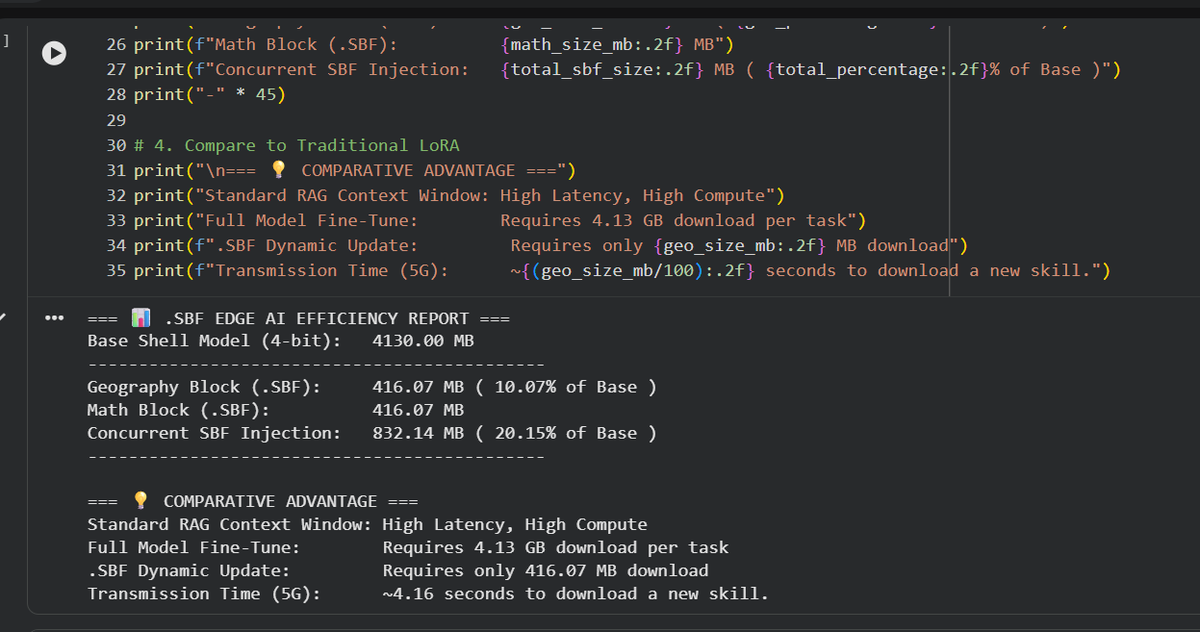
Task: Click output 'Base Shell Model (4-bit):' label
Action: [214, 341]
